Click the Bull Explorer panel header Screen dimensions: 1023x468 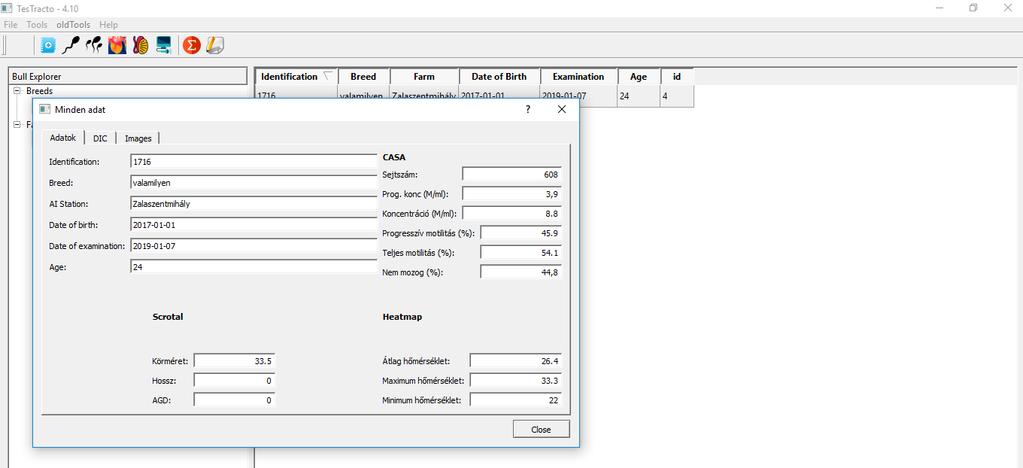click(129, 76)
